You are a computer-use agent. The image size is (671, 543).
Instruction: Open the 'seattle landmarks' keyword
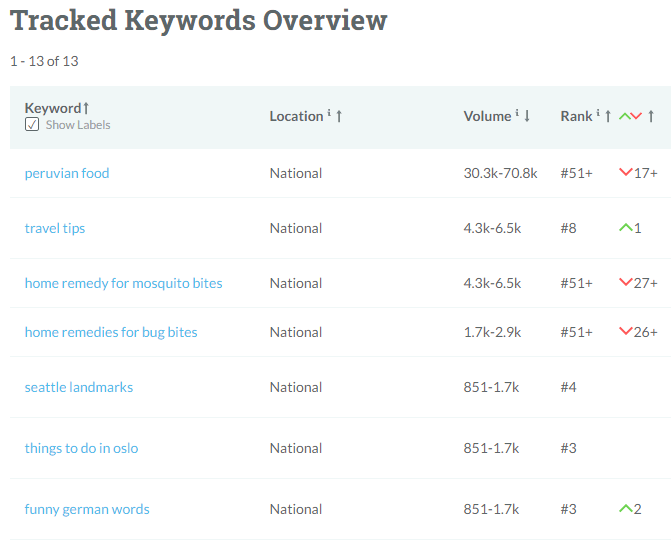pos(79,387)
